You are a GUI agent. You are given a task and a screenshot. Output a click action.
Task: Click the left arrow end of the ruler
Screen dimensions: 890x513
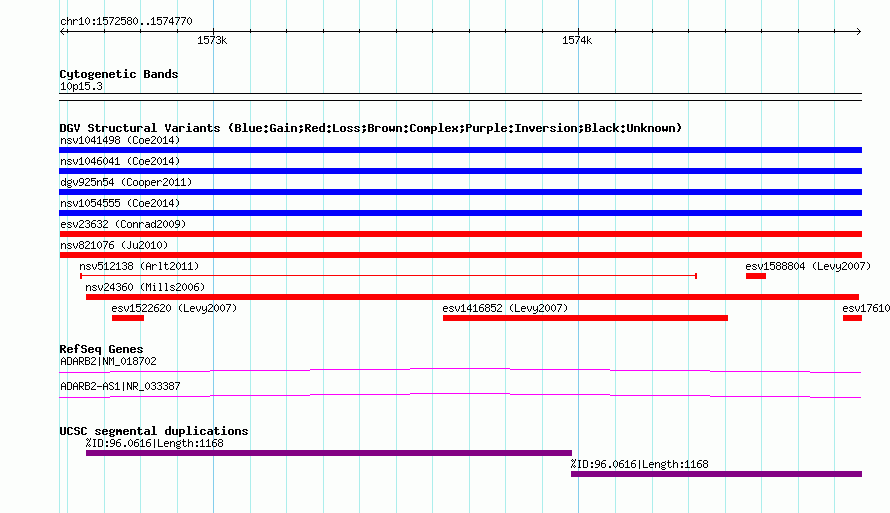[62, 31]
